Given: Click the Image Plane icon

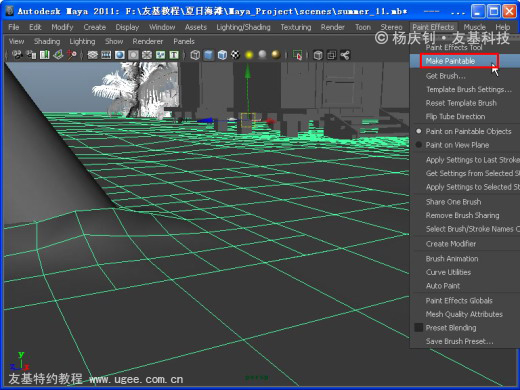Looking at the screenshot, I should (58, 55).
